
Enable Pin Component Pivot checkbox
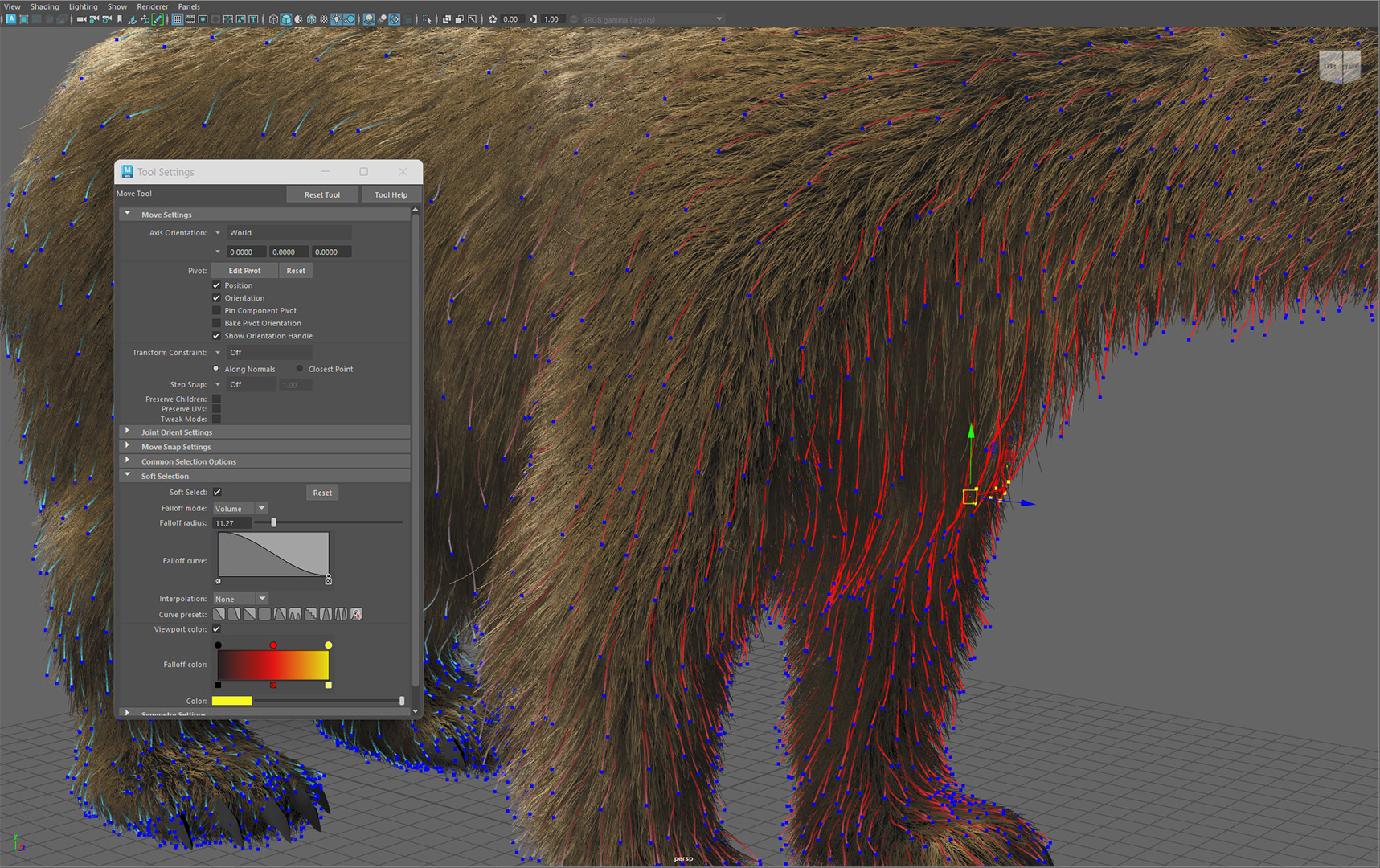[x=216, y=310]
